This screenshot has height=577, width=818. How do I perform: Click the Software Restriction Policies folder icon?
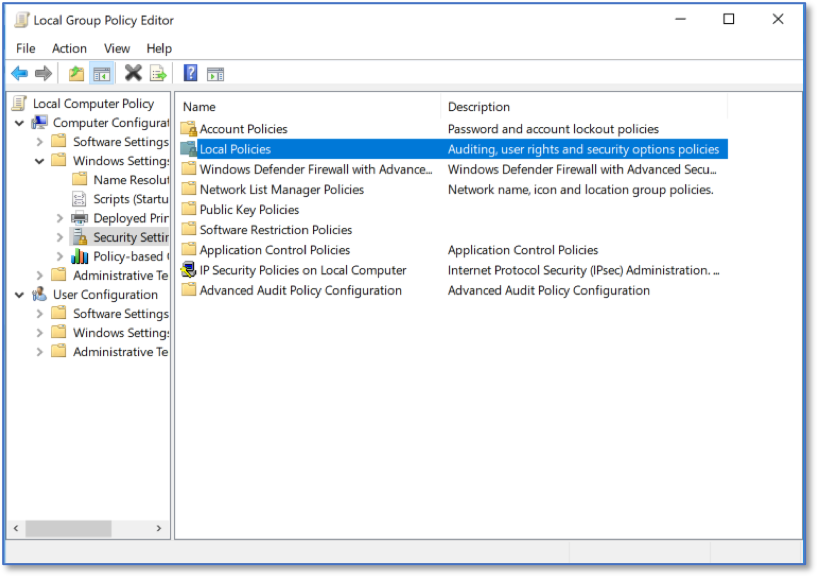coord(188,230)
